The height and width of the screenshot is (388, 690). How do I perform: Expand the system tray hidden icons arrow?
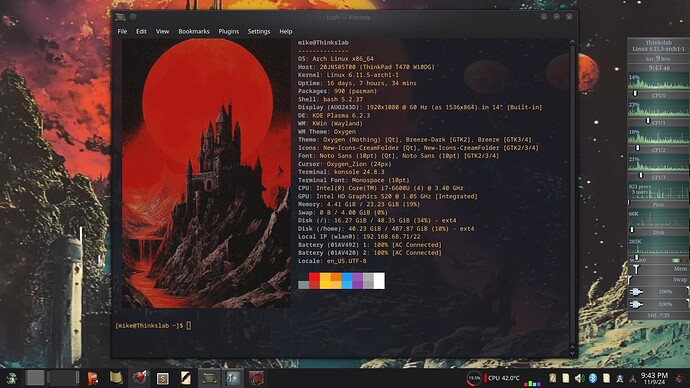click(x=633, y=378)
